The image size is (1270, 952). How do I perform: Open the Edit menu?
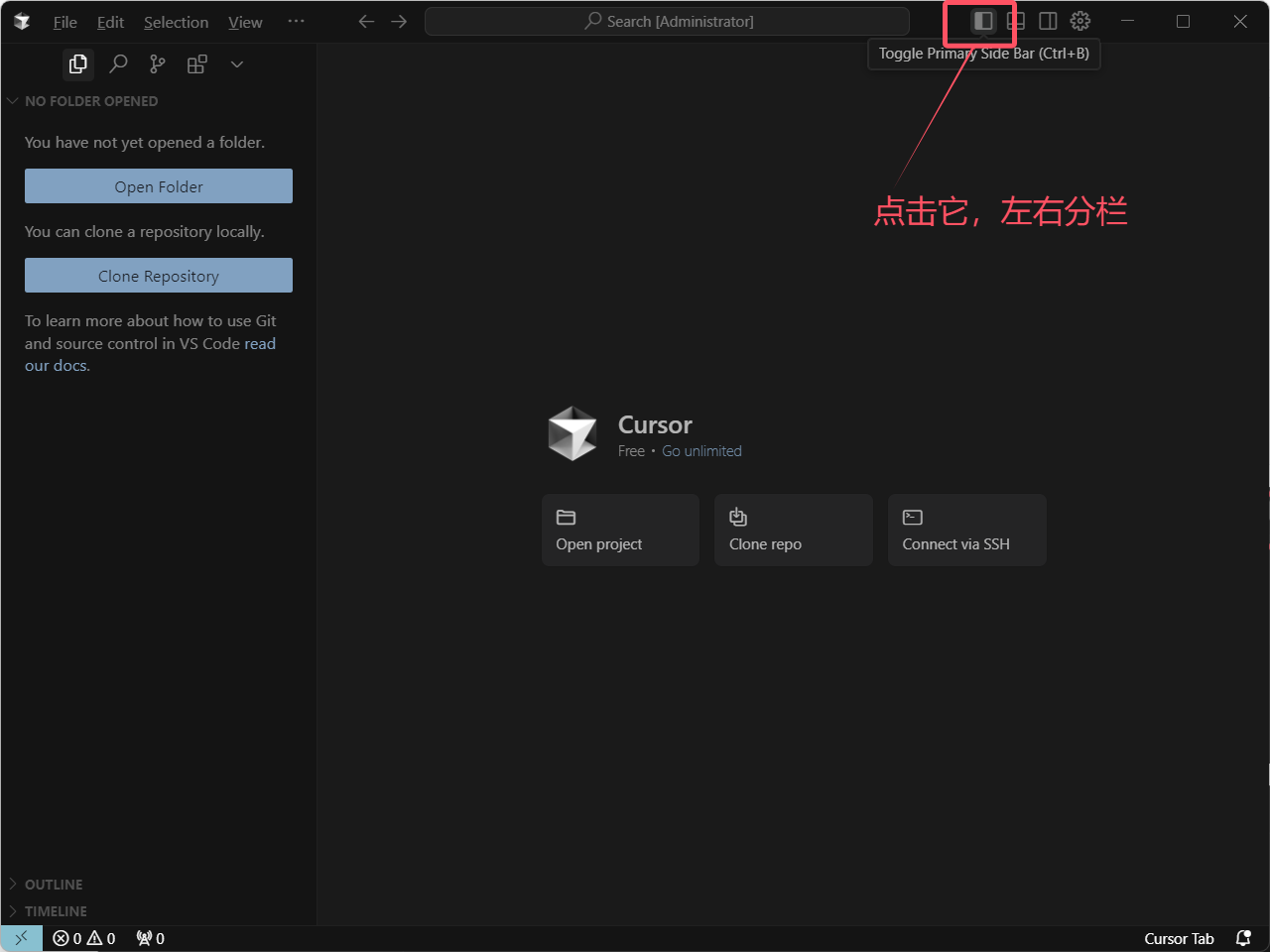(x=110, y=22)
